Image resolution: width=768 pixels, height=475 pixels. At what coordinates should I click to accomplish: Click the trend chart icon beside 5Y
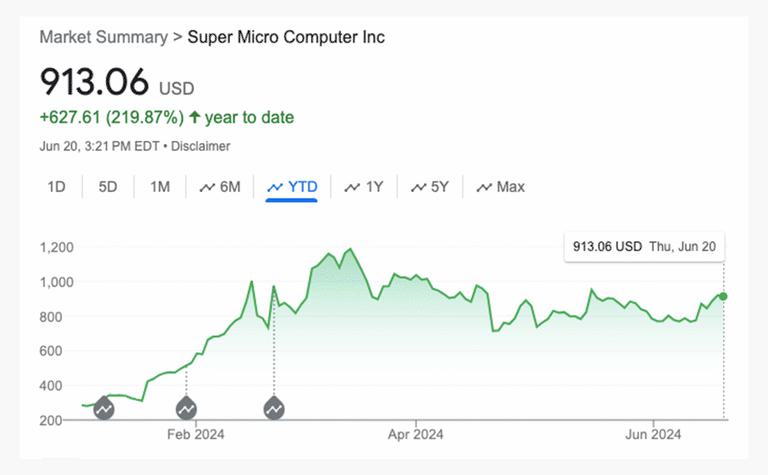419,187
